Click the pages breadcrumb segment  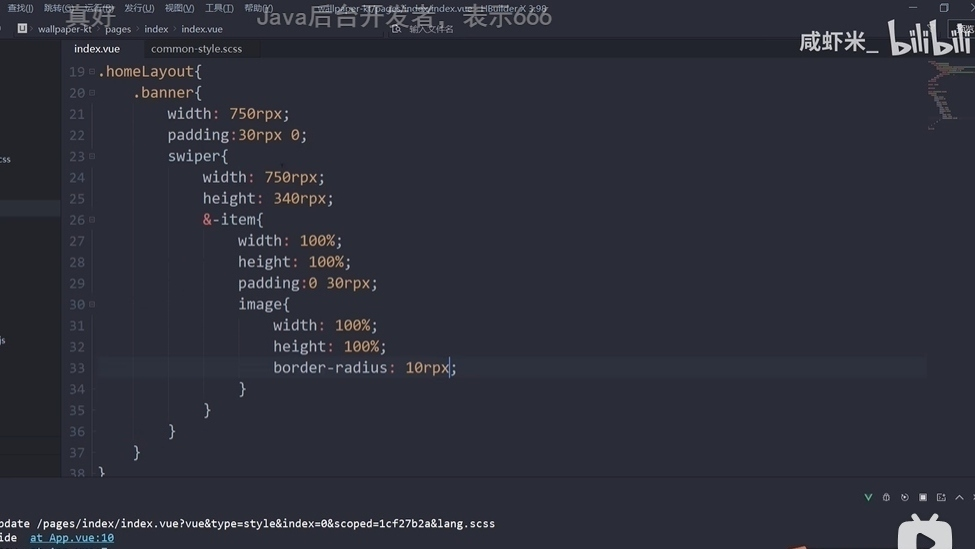tap(118, 29)
